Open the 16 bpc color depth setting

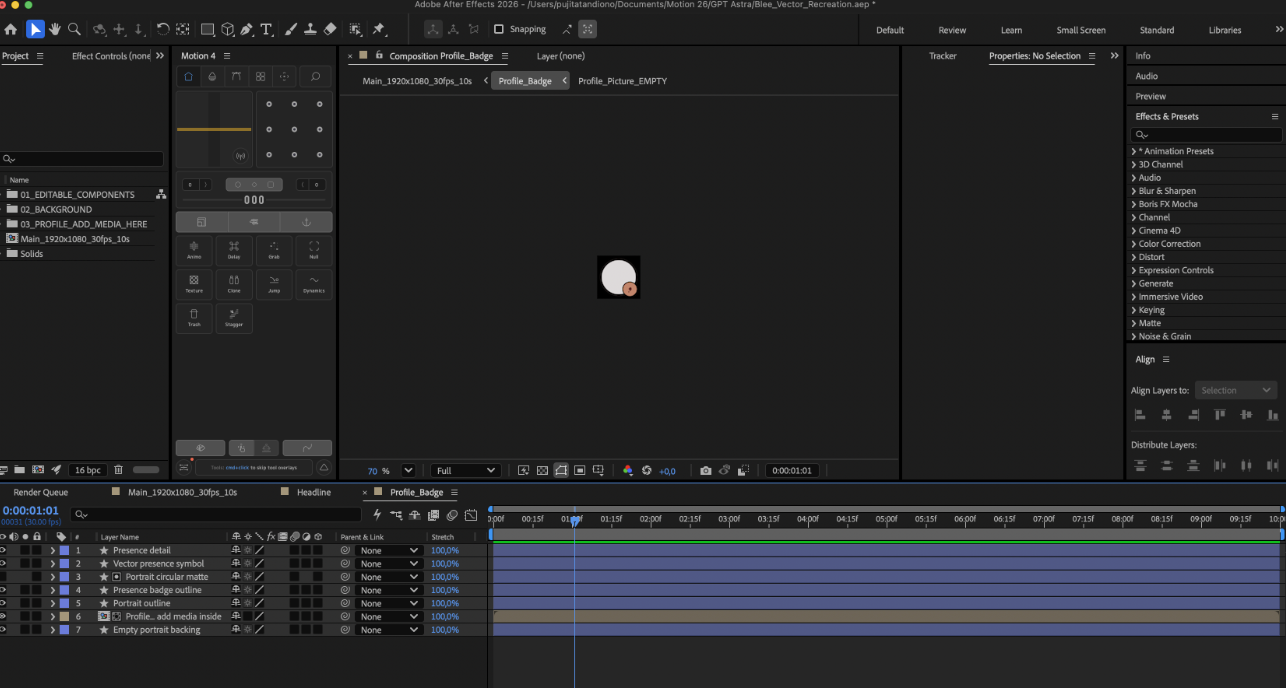coord(88,470)
